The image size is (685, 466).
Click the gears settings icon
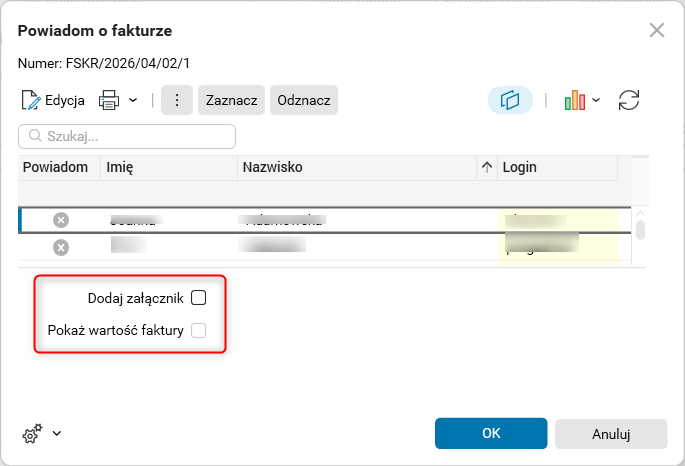click(32, 433)
